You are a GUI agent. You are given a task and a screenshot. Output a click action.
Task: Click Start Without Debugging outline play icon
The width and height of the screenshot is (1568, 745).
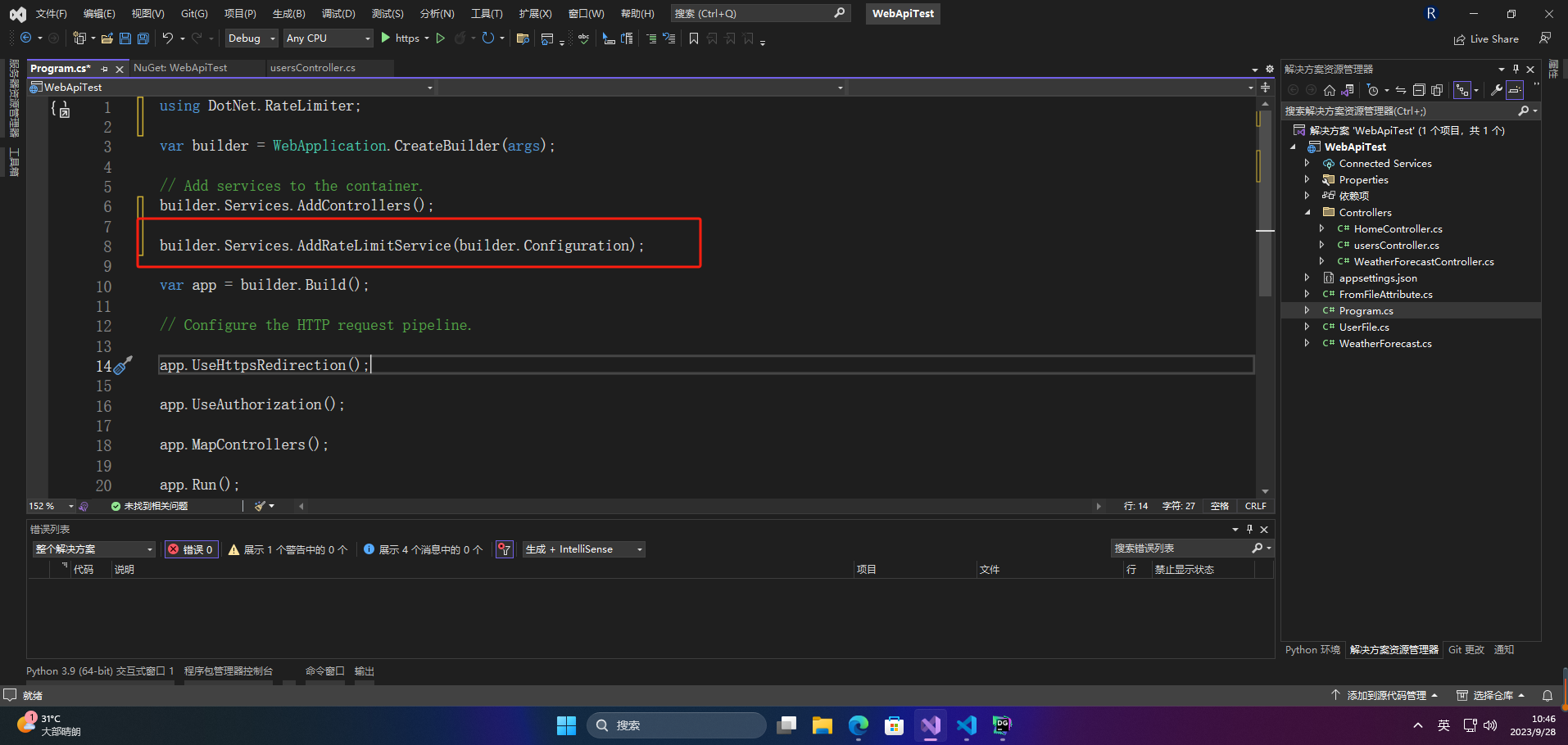point(441,38)
